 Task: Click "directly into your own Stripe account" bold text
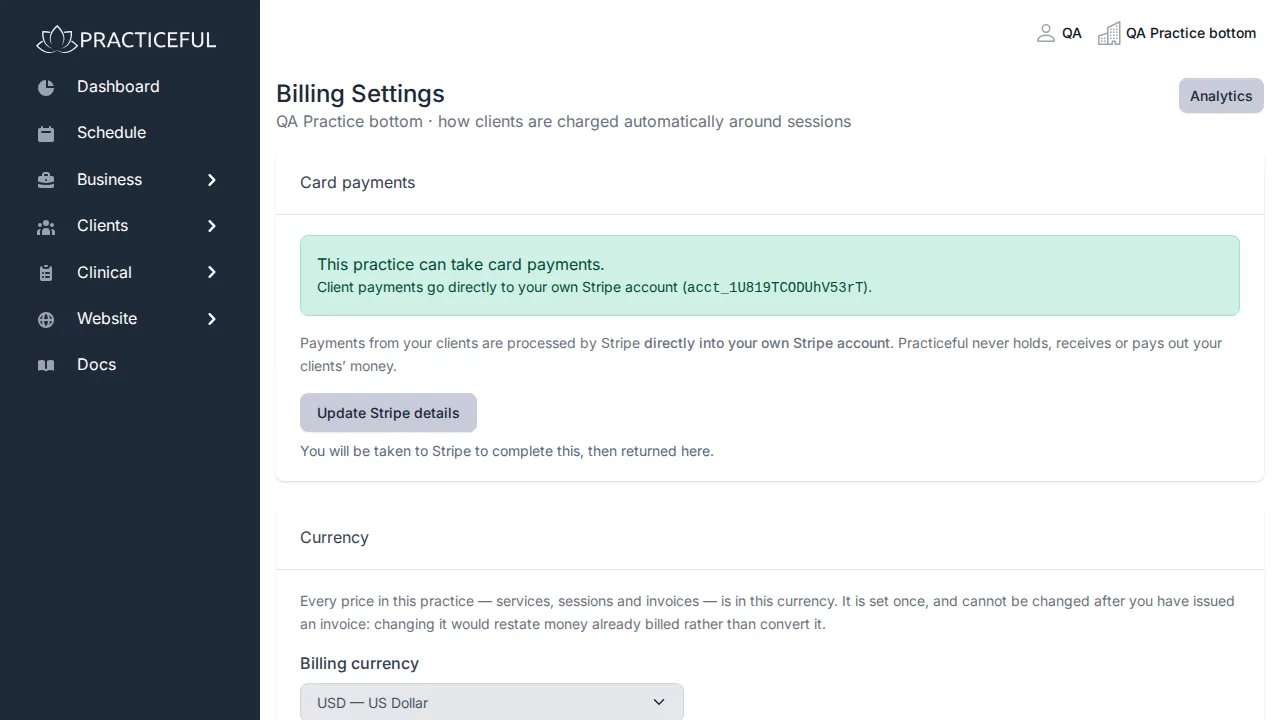coord(768,343)
